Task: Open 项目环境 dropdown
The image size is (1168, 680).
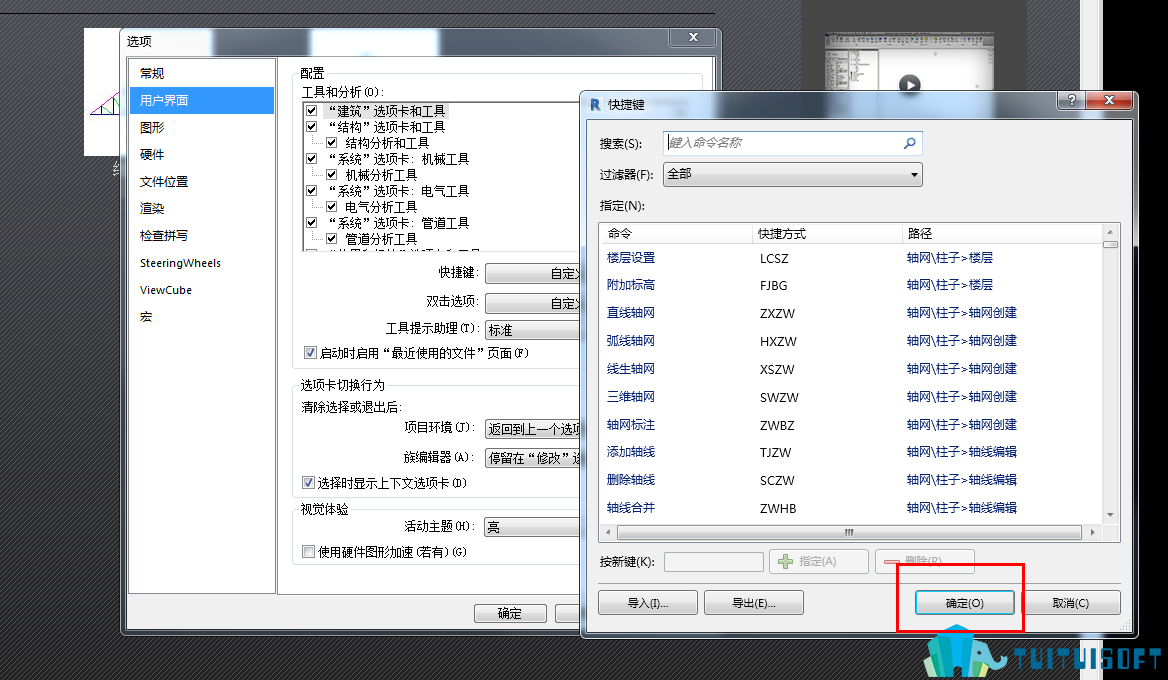Action: [532, 429]
